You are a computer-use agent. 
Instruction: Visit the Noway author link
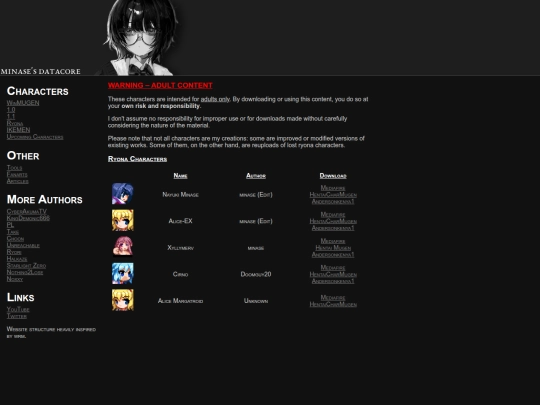(x=15, y=279)
